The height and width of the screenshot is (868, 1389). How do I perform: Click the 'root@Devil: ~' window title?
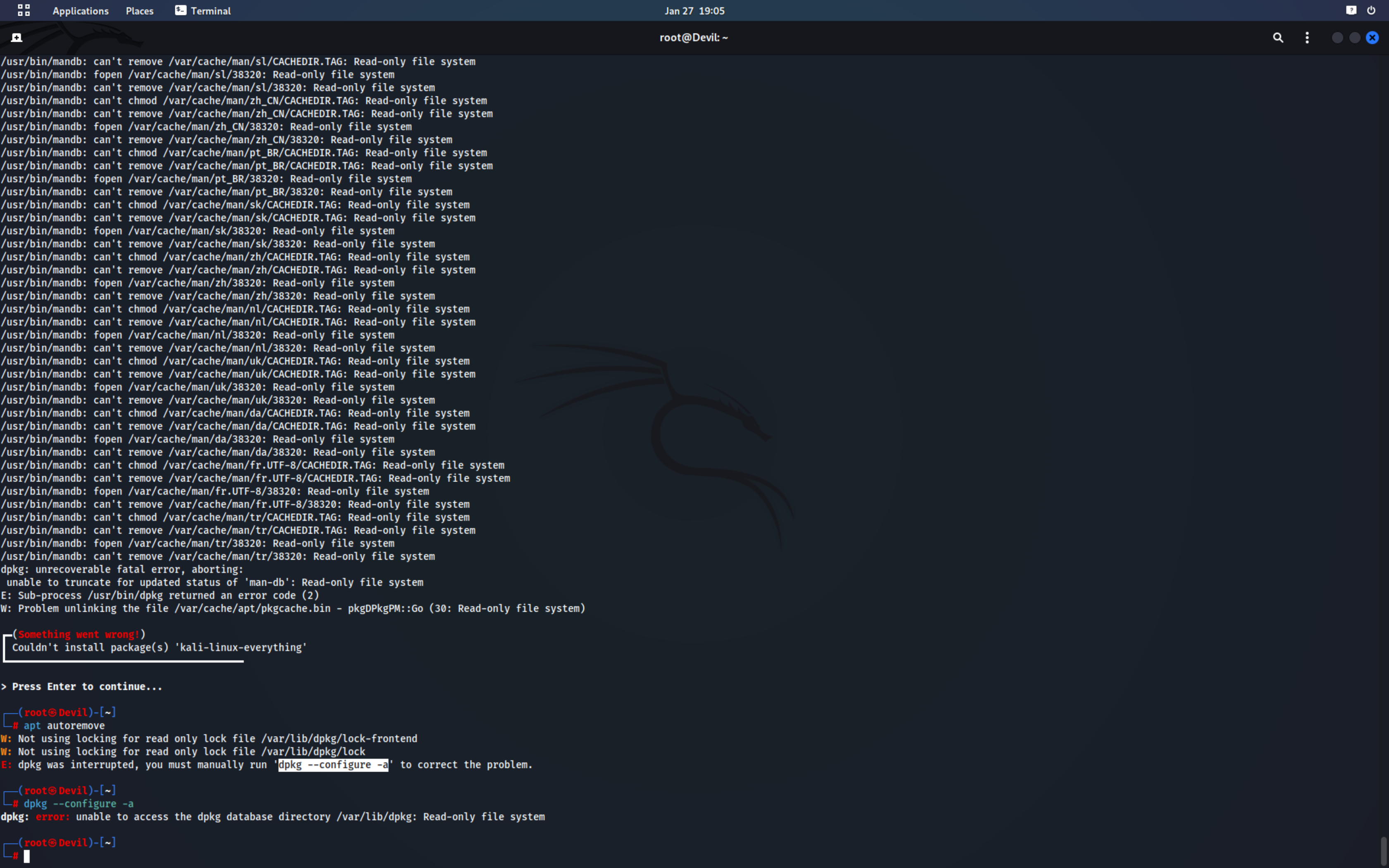click(693, 38)
